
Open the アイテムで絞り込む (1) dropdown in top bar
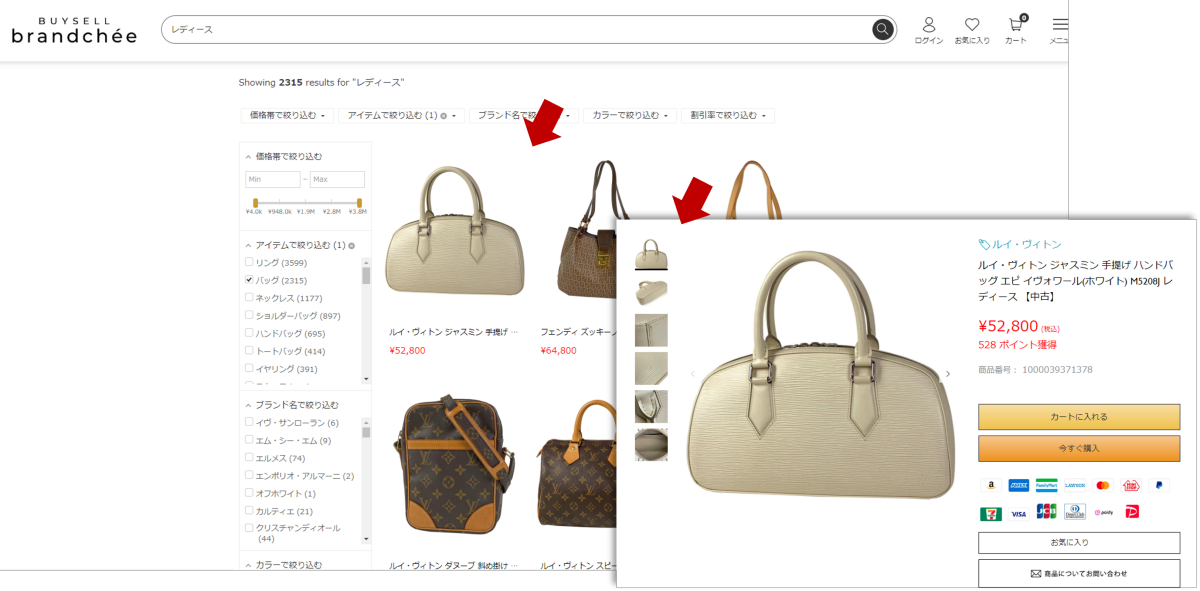click(401, 116)
